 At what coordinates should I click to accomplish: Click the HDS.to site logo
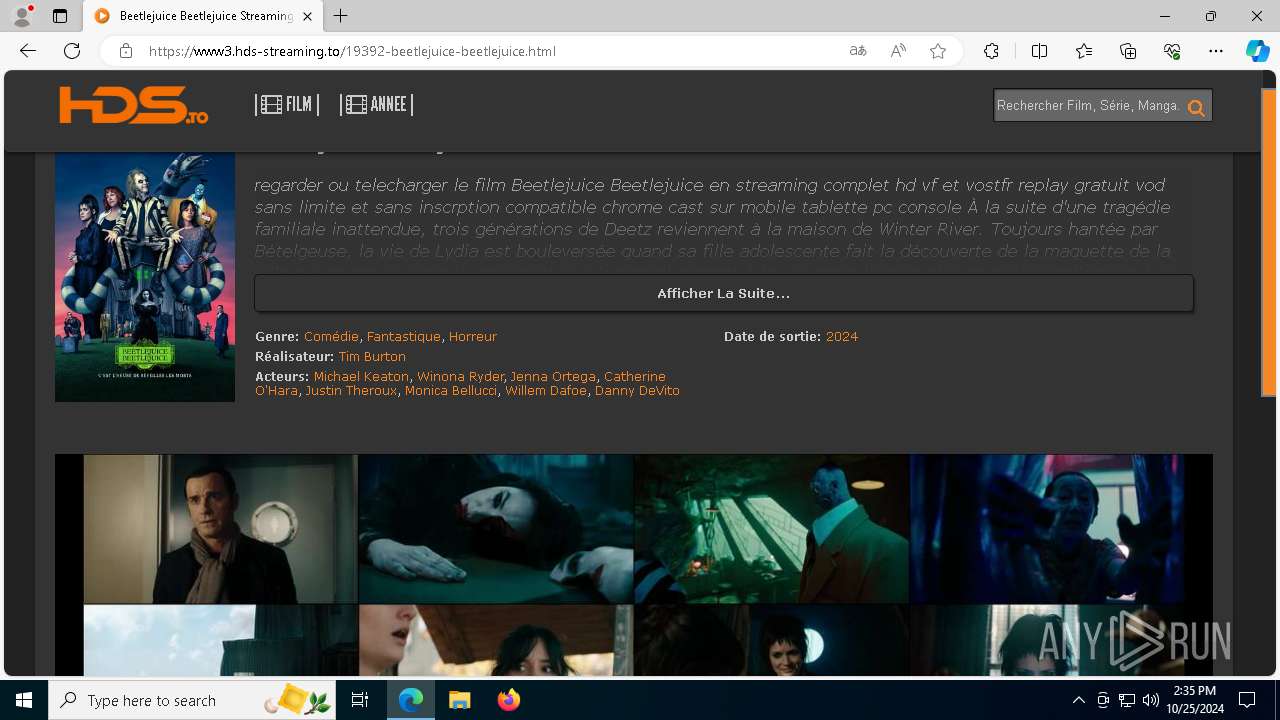[133, 105]
